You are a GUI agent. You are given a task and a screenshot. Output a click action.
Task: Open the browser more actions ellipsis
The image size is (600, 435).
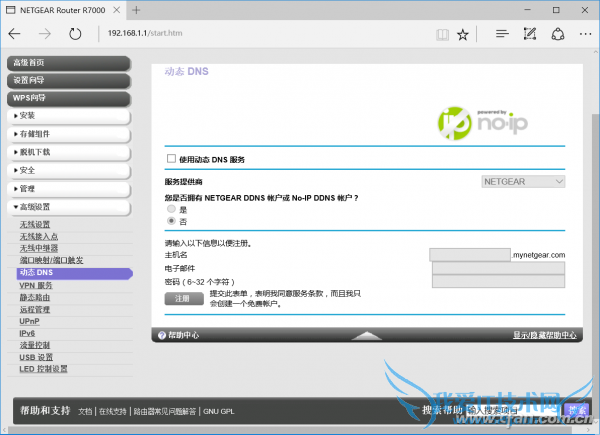[585, 34]
